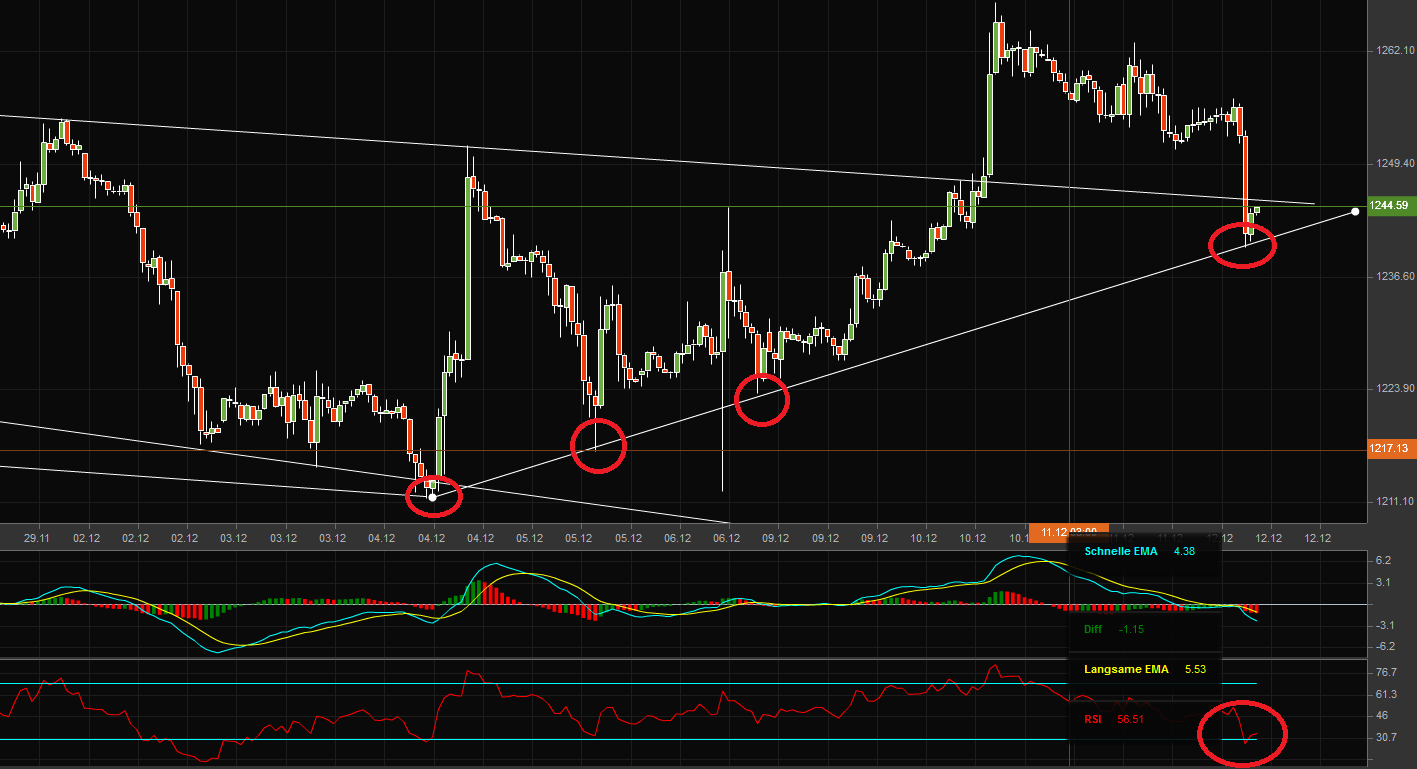Click the red circle annotation around the lowest candle

433,494
